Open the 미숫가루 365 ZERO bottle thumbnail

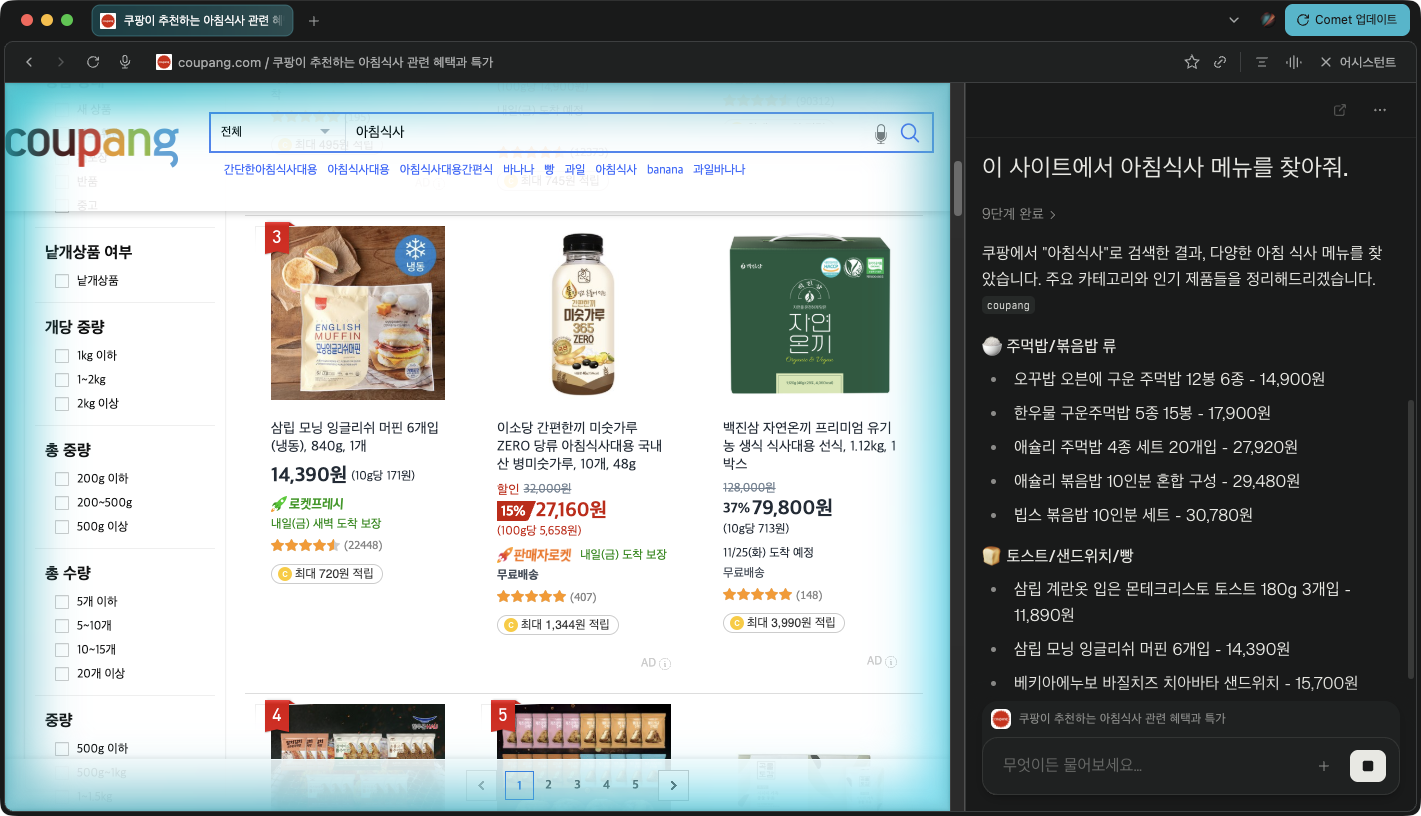tap(584, 313)
